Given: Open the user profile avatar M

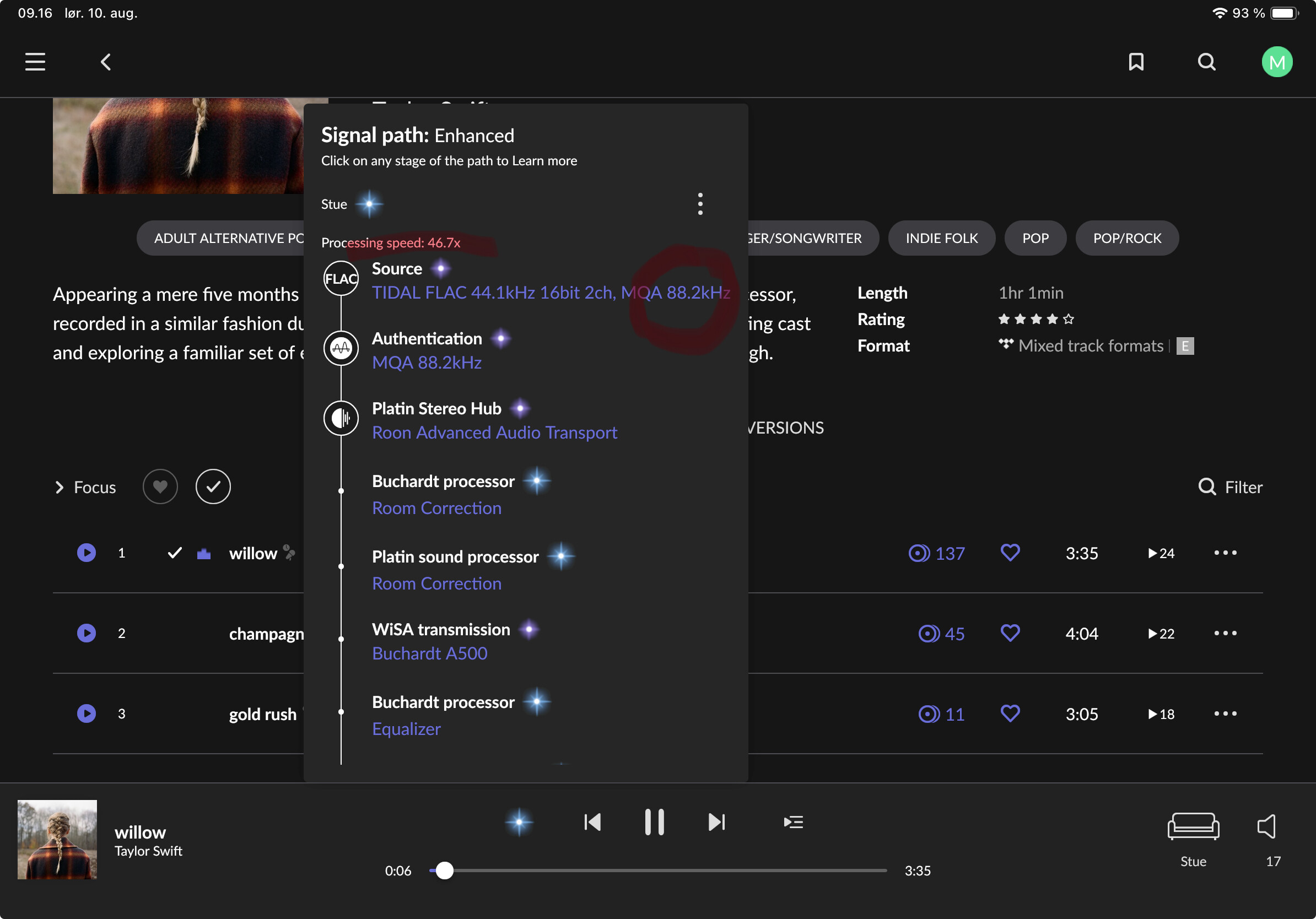Looking at the screenshot, I should click(1276, 62).
